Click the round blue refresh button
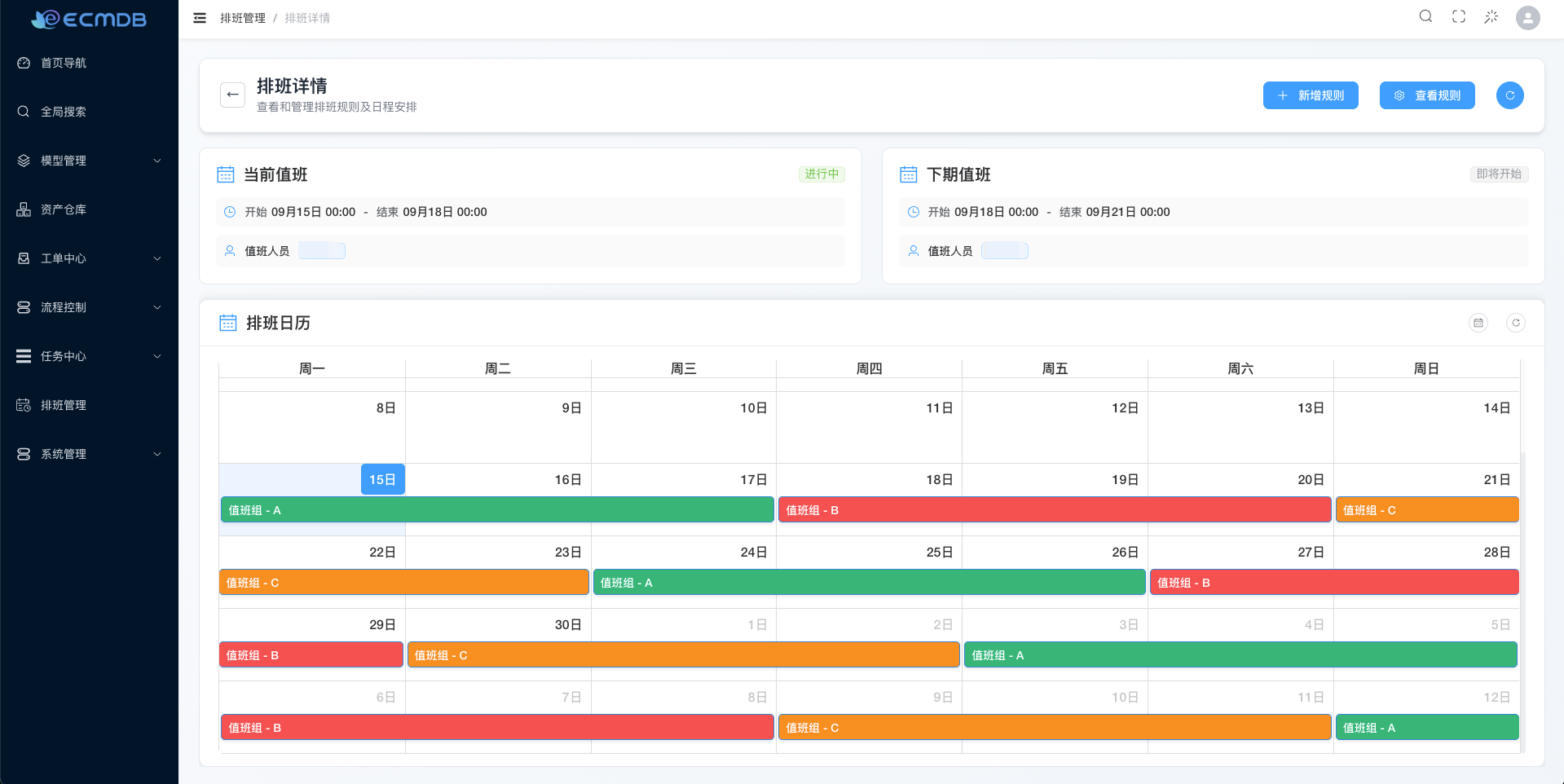Image resolution: width=1564 pixels, height=784 pixels. [x=1510, y=95]
